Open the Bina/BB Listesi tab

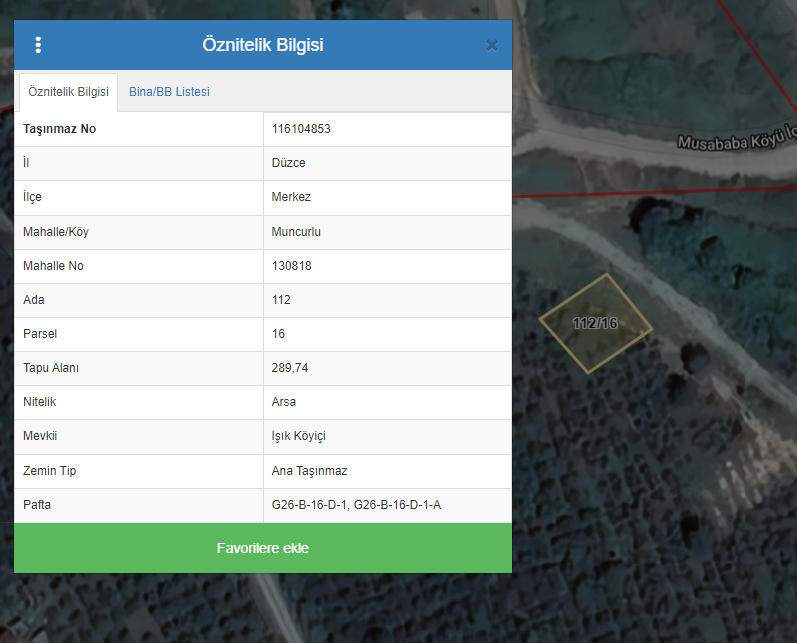[169, 92]
